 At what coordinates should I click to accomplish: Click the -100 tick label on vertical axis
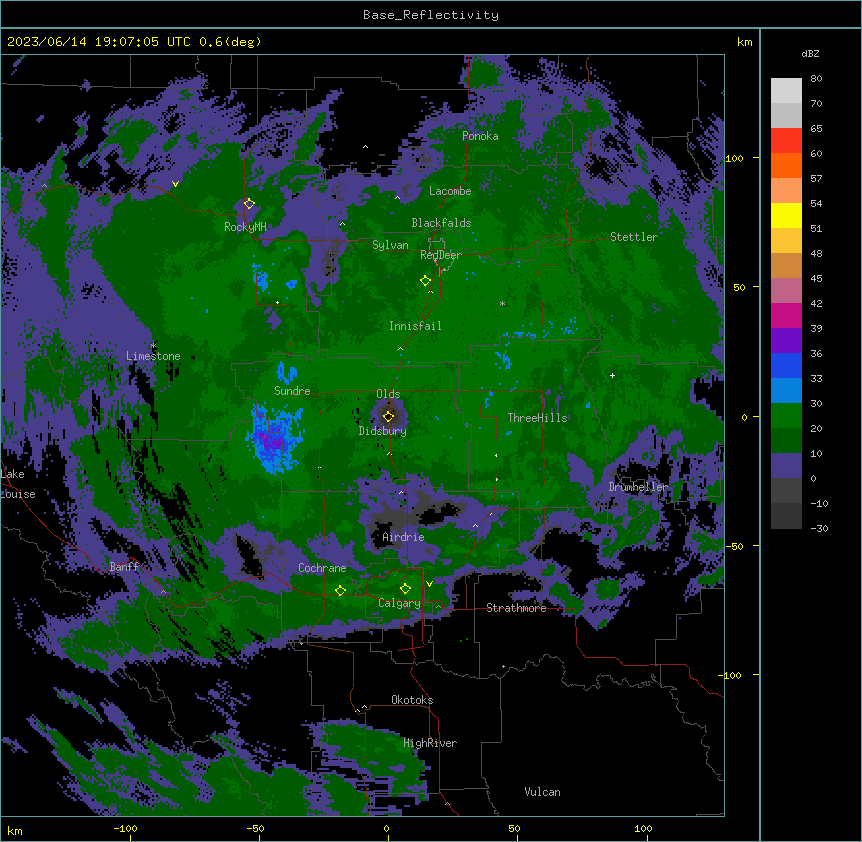coord(731,675)
